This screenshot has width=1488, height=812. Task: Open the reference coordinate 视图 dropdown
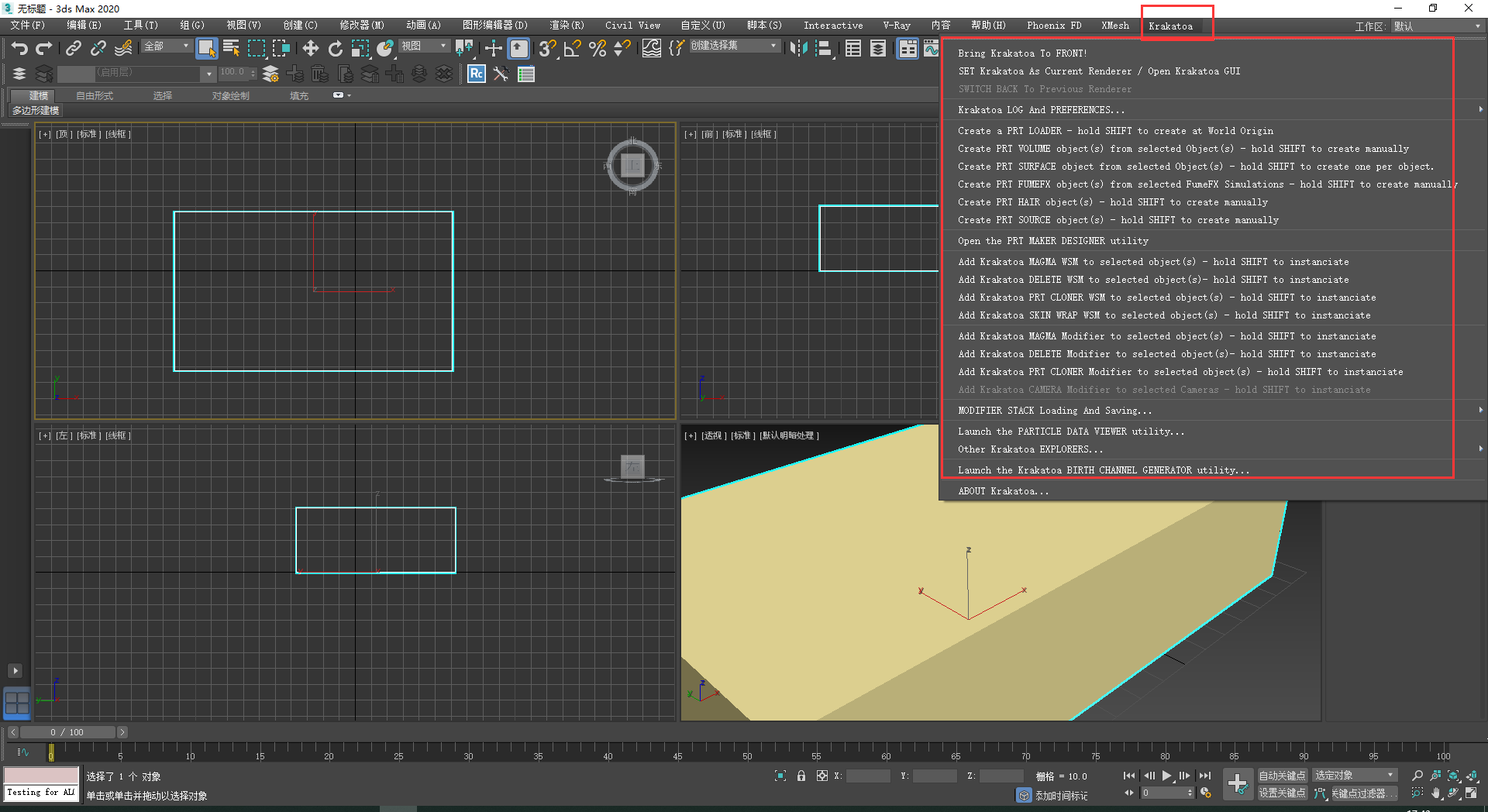pos(424,46)
